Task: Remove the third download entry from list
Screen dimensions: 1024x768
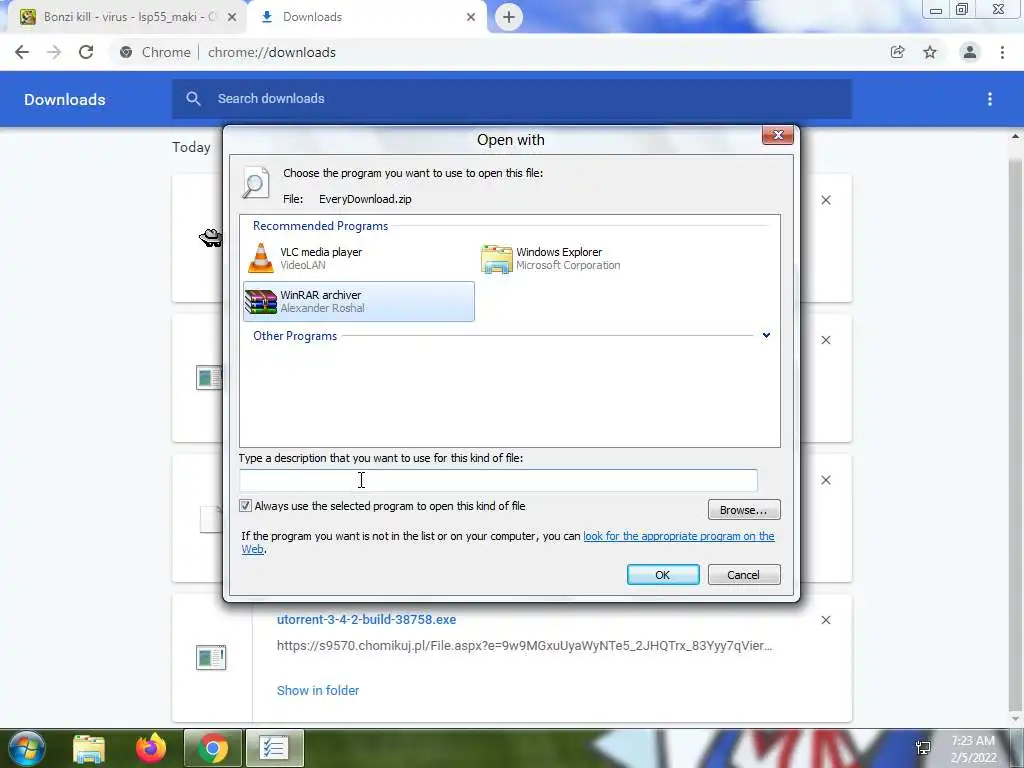Action: coord(826,480)
